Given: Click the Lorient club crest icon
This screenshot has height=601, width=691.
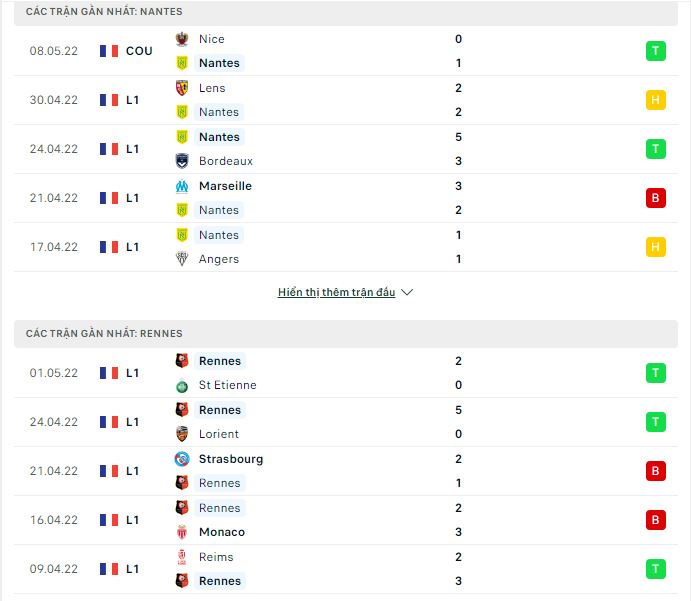Looking at the screenshot, I should click(x=182, y=434).
